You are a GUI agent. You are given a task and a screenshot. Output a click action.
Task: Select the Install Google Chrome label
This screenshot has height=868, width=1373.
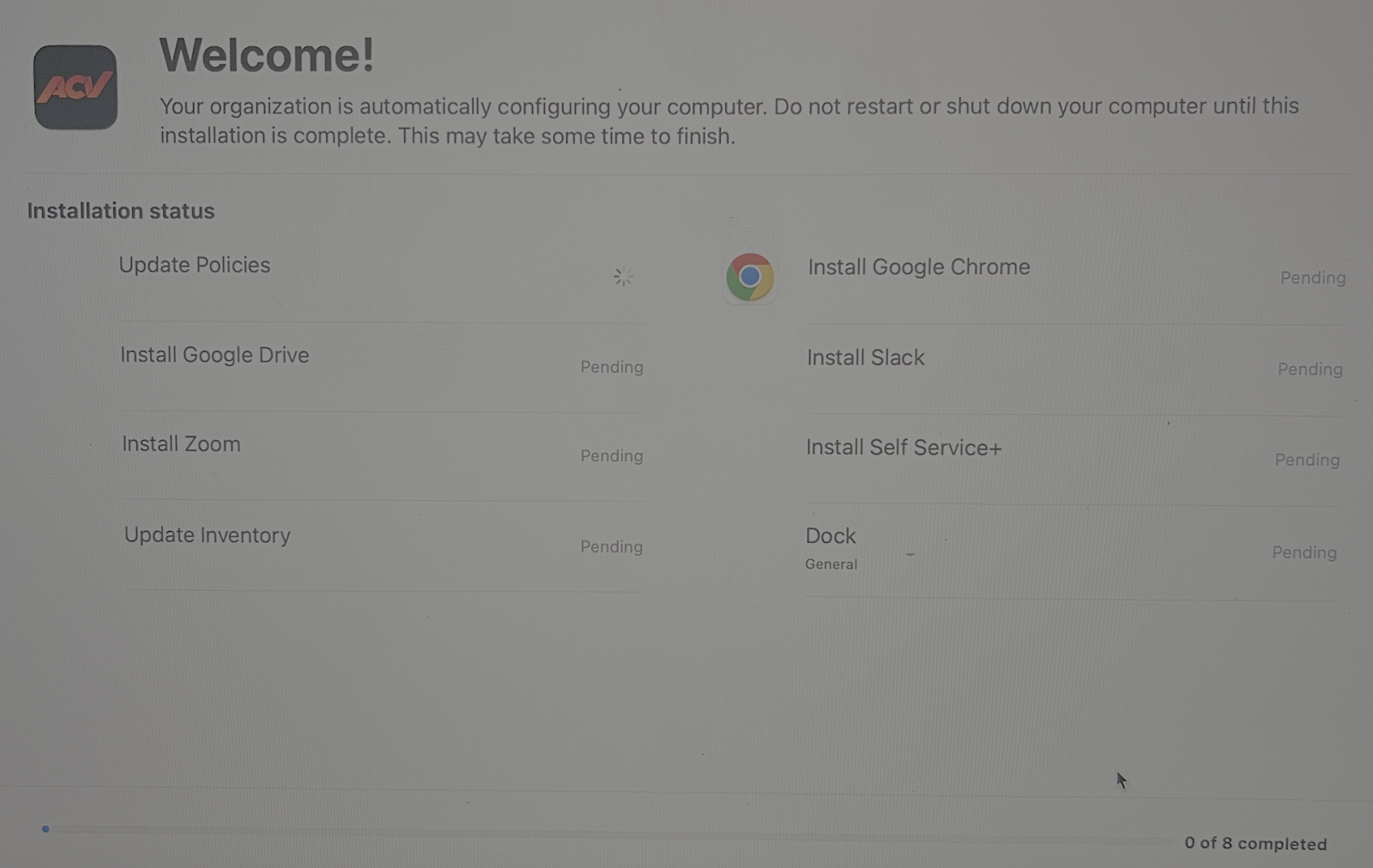coord(918,268)
